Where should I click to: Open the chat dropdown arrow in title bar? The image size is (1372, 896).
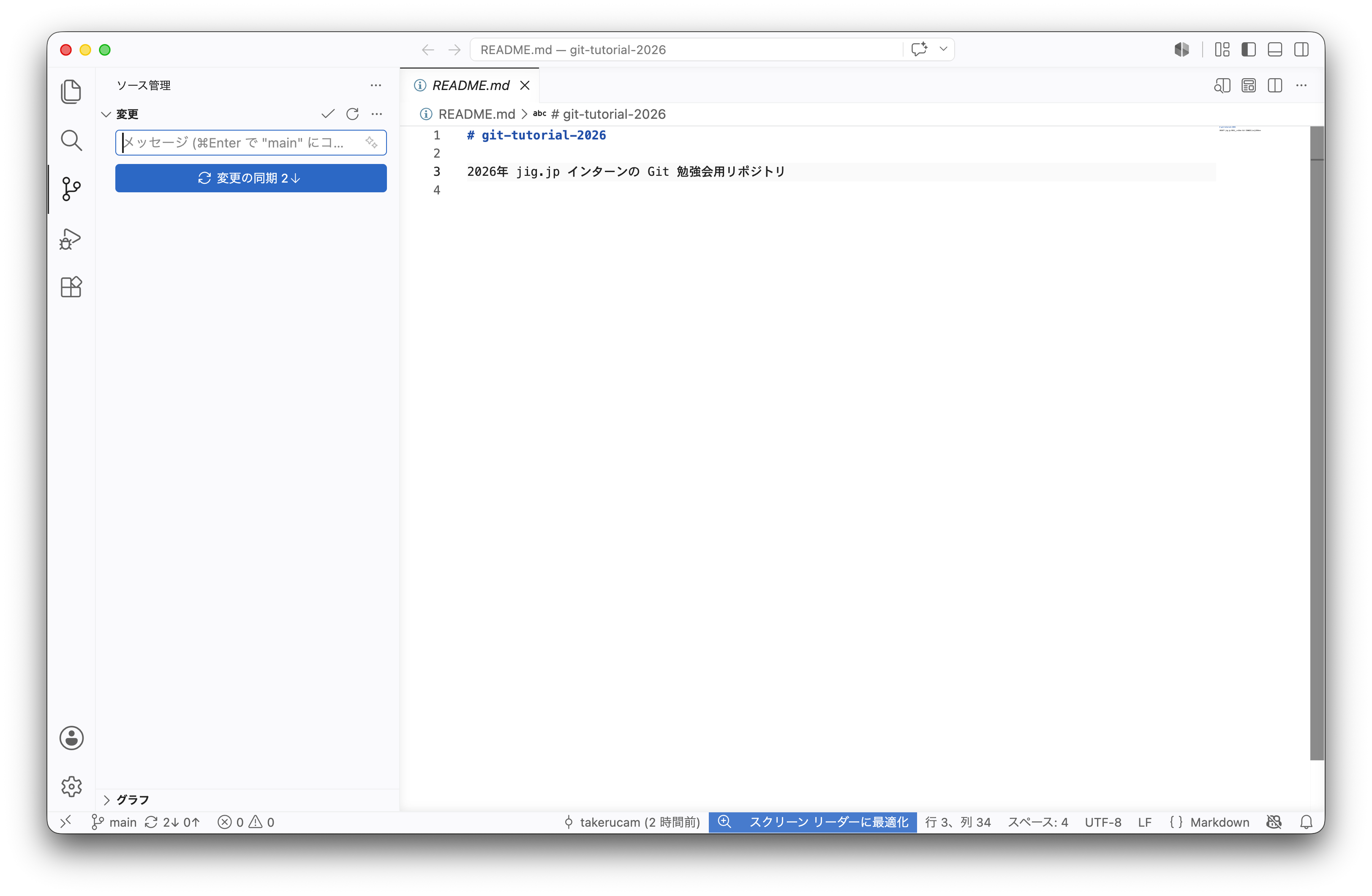pyautogui.click(x=943, y=49)
